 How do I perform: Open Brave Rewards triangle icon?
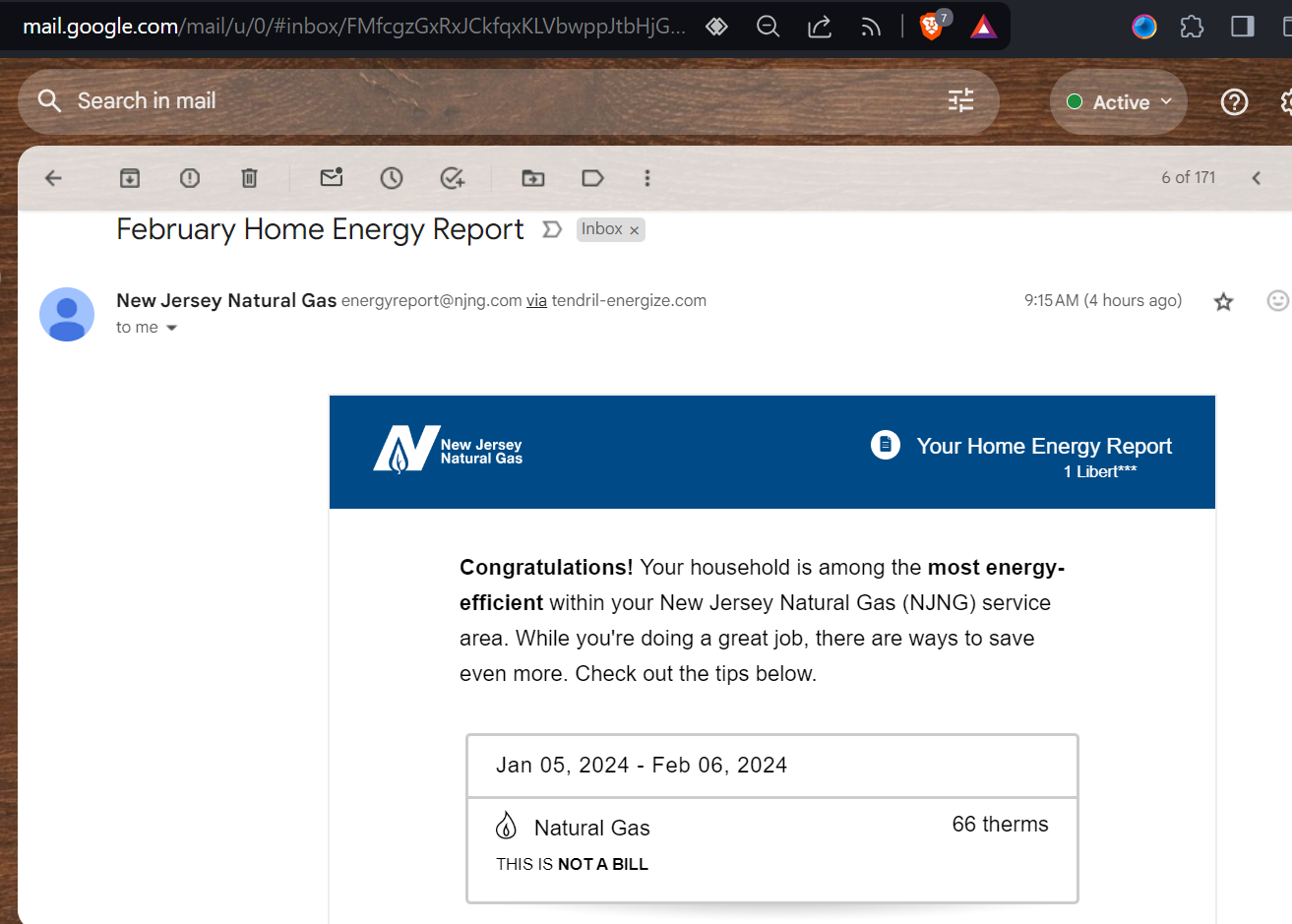pyautogui.click(x=983, y=27)
